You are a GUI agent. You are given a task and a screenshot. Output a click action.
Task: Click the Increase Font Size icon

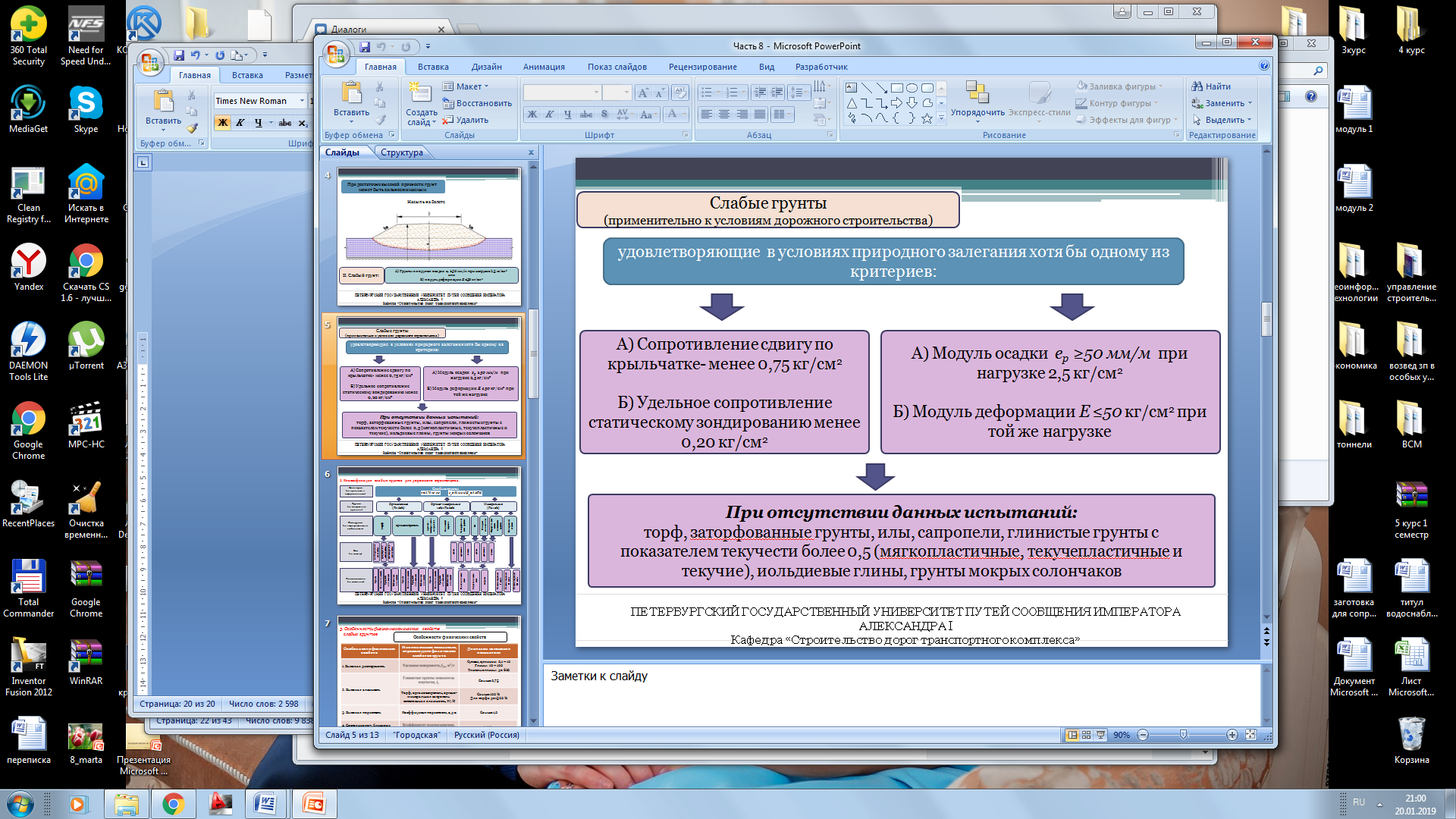[643, 93]
